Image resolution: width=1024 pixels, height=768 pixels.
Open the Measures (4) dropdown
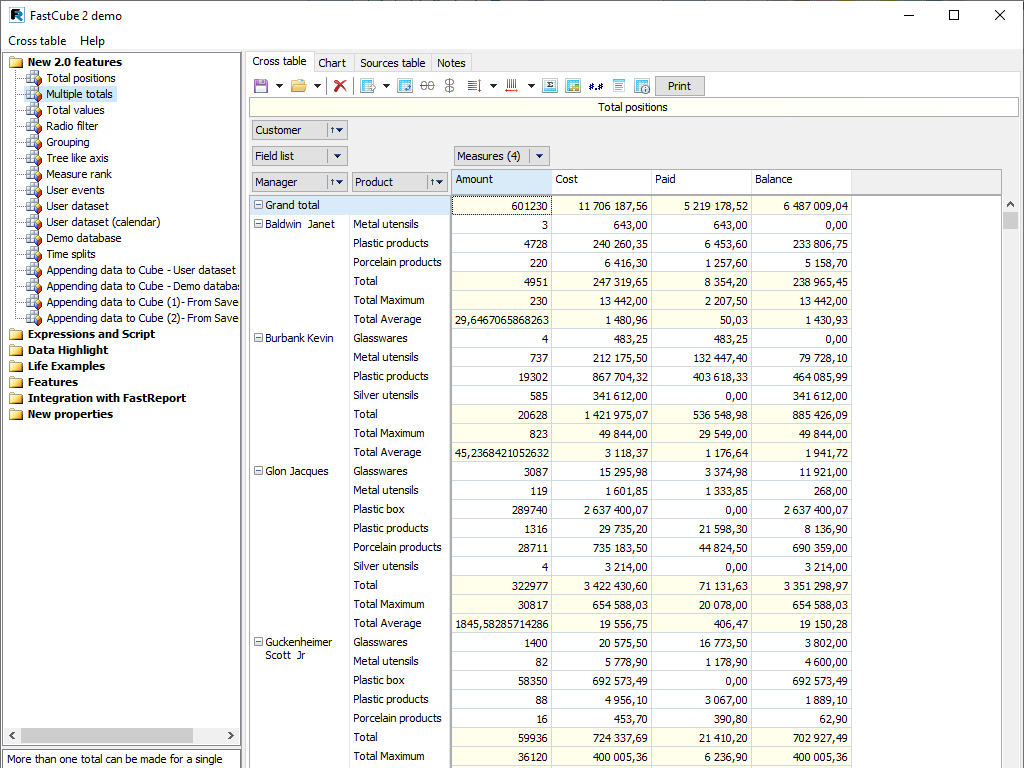pos(538,156)
